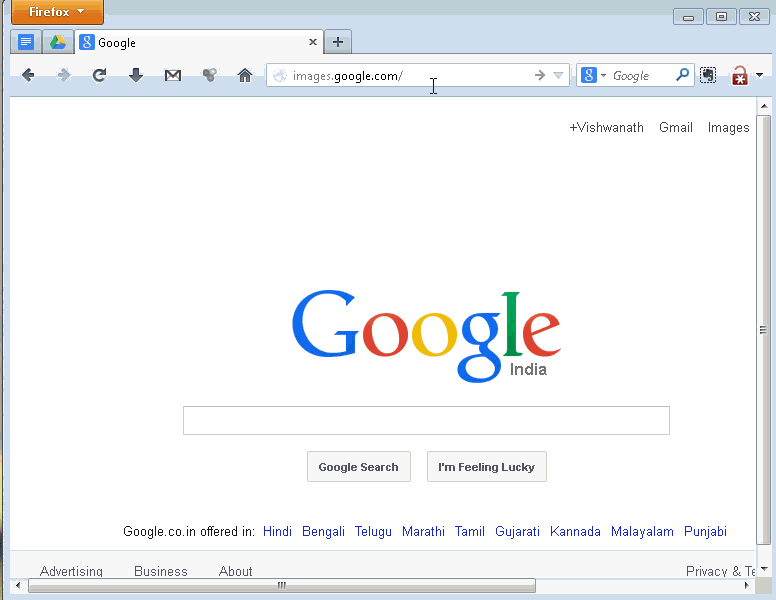Go to the home page
Viewport: 776px width, 600px height.
tap(245, 75)
